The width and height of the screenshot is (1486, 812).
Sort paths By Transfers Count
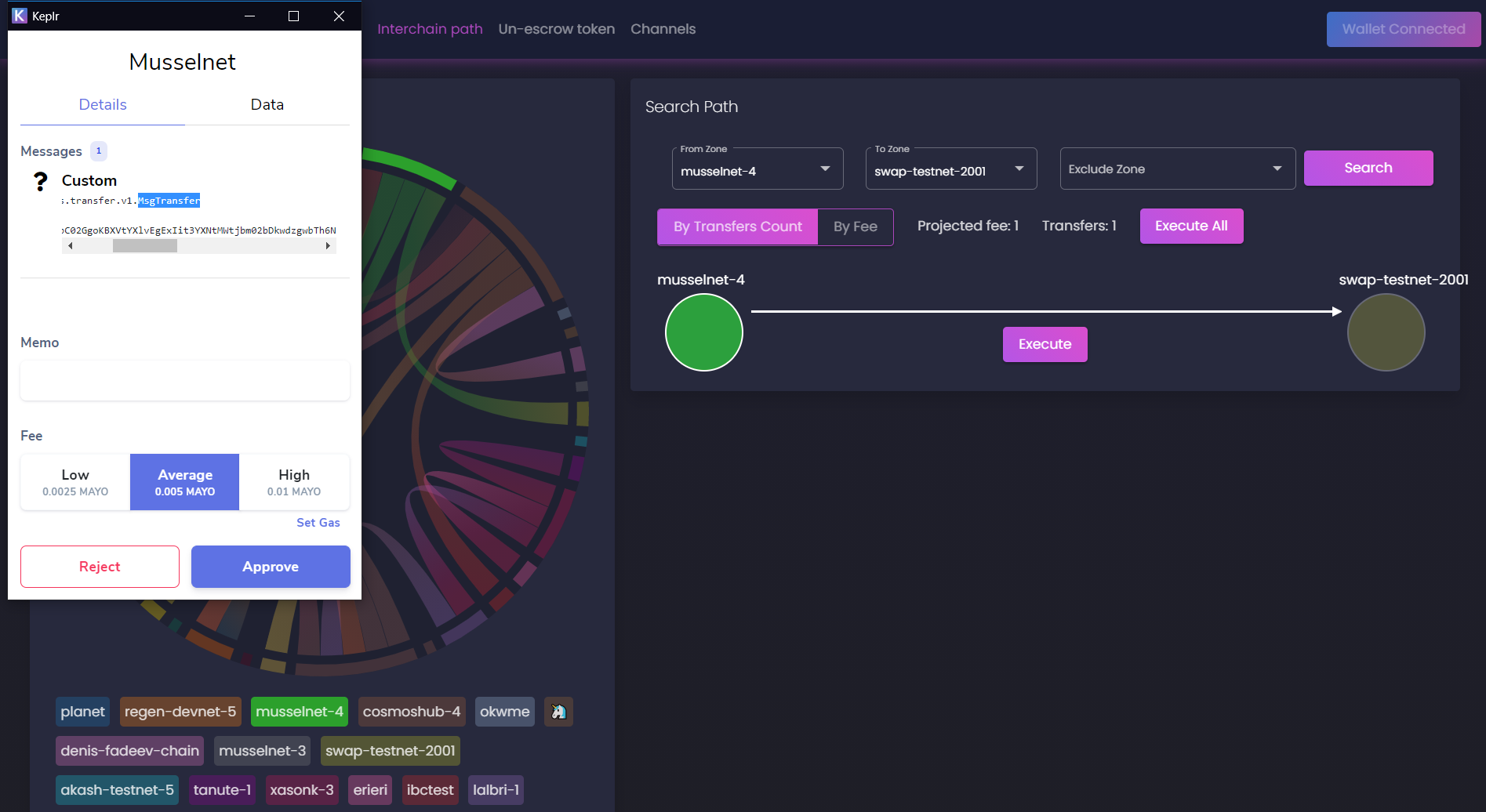coord(738,227)
